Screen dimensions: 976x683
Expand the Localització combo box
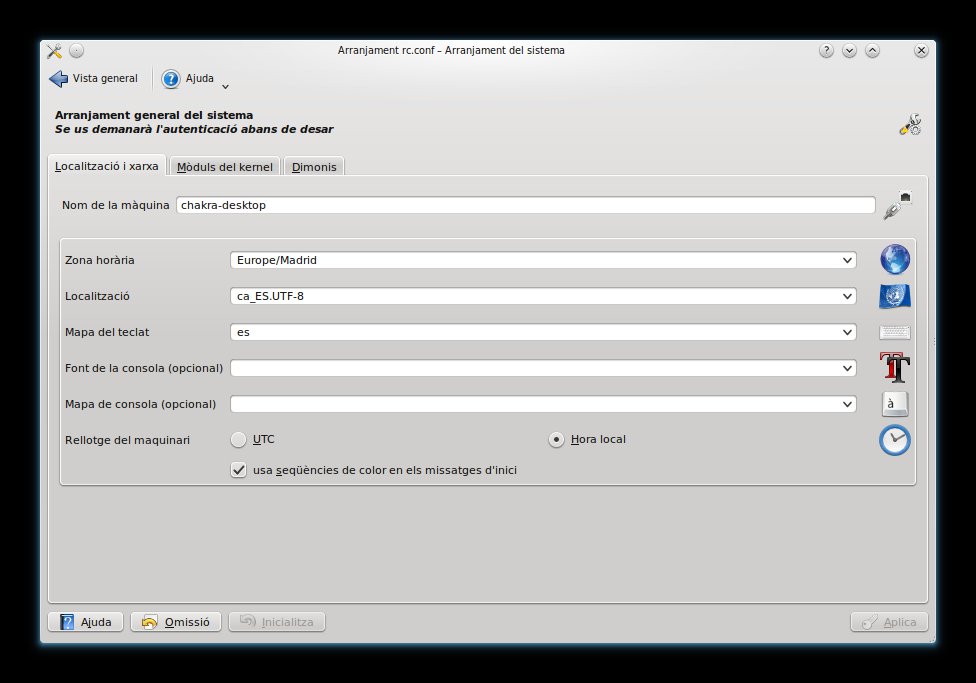[x=543, y=296]
